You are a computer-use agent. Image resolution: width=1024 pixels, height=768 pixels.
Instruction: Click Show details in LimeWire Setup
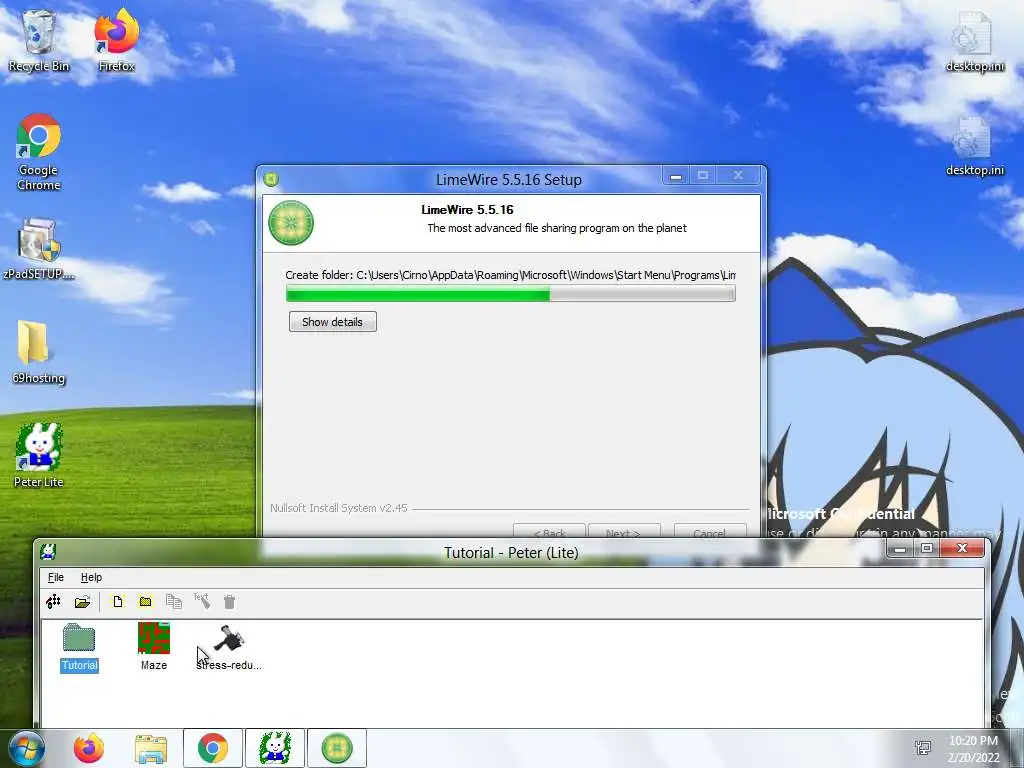(332, 322)
